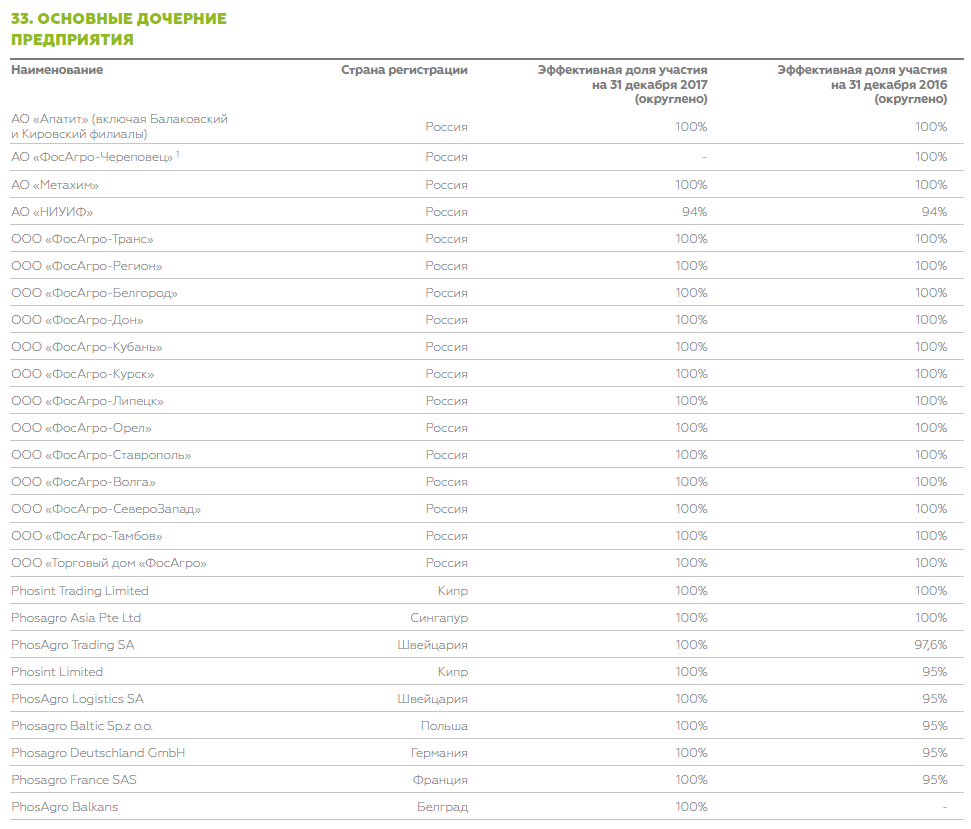This screenshot has height=829, width=971.
Task: Click the 2016 100% value for ФосАгро-Череповец
Action: 931,157
